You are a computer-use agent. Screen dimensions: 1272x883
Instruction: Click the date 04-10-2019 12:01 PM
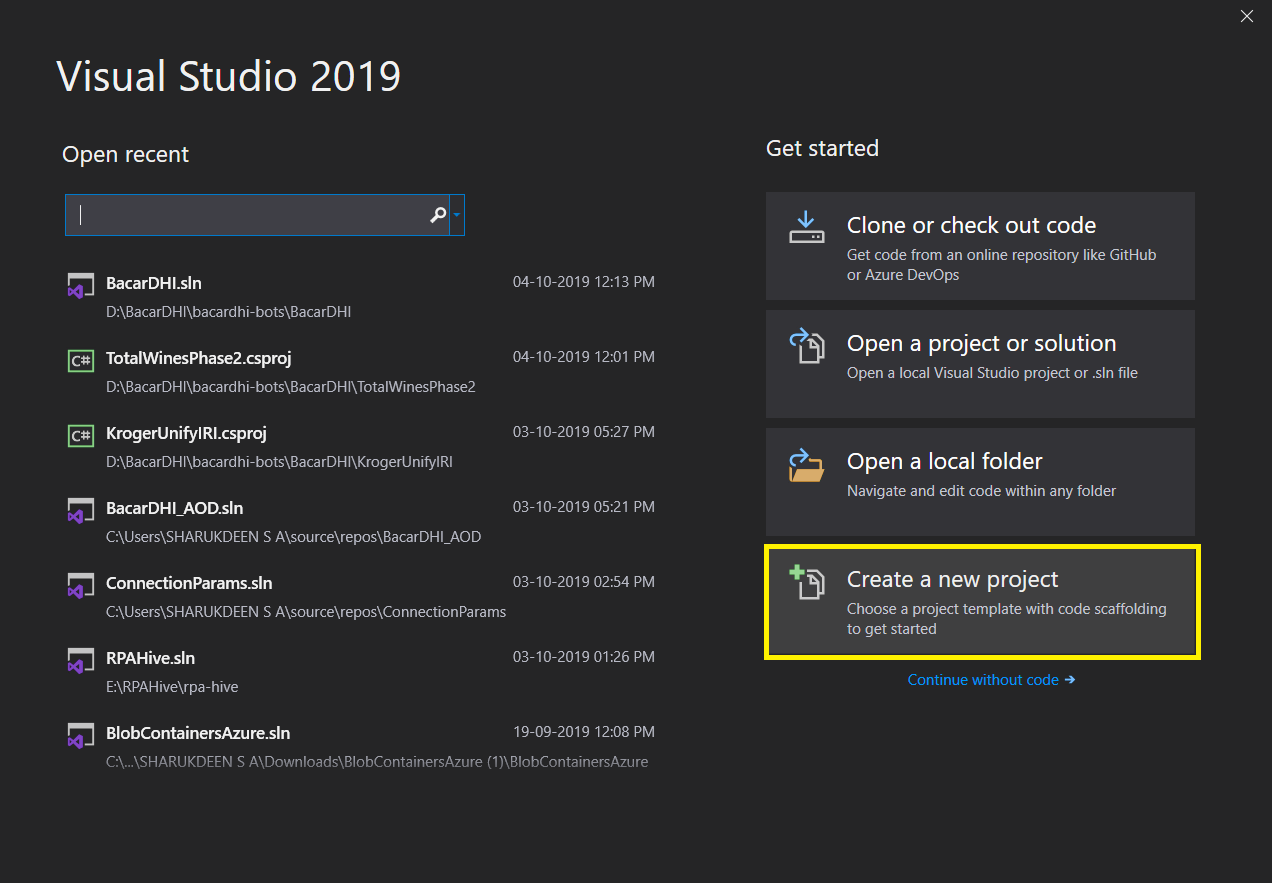tap(584, 357)
